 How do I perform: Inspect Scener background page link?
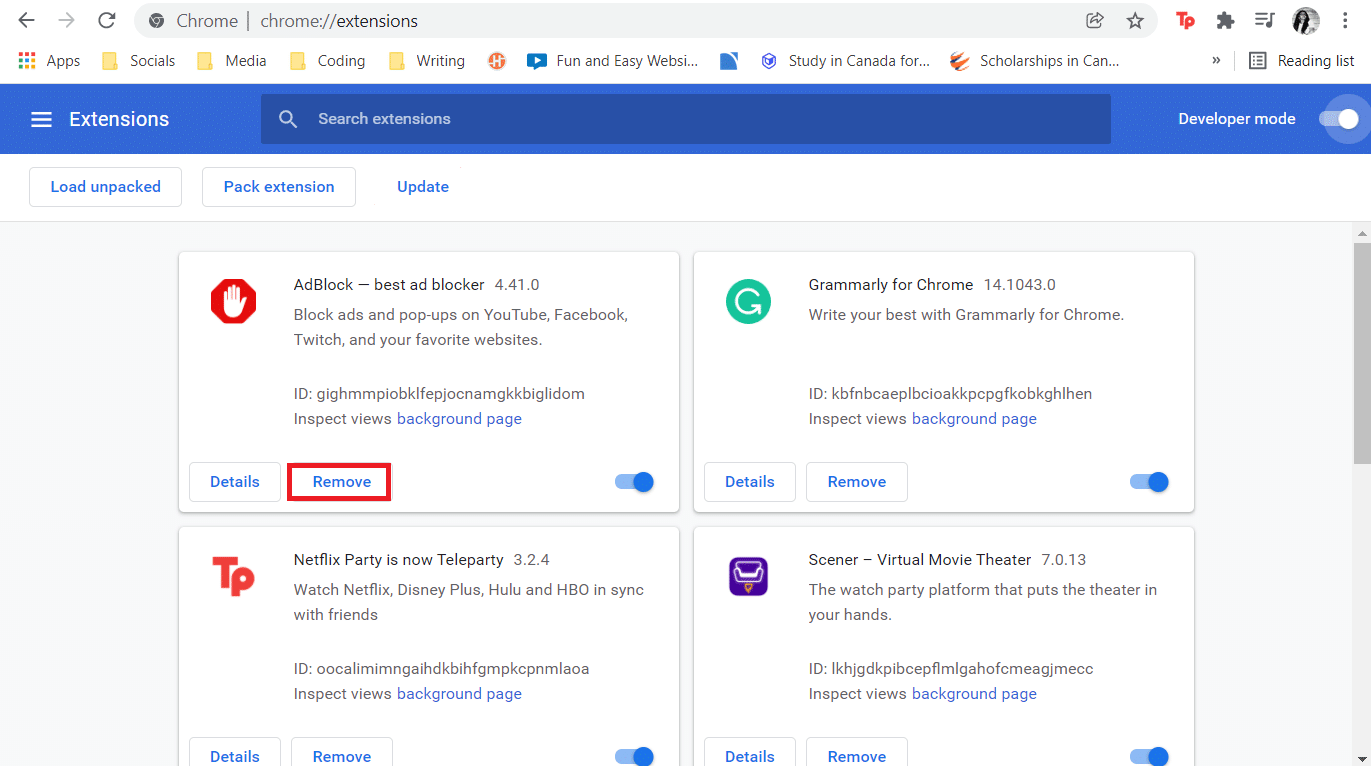[974, 694]
